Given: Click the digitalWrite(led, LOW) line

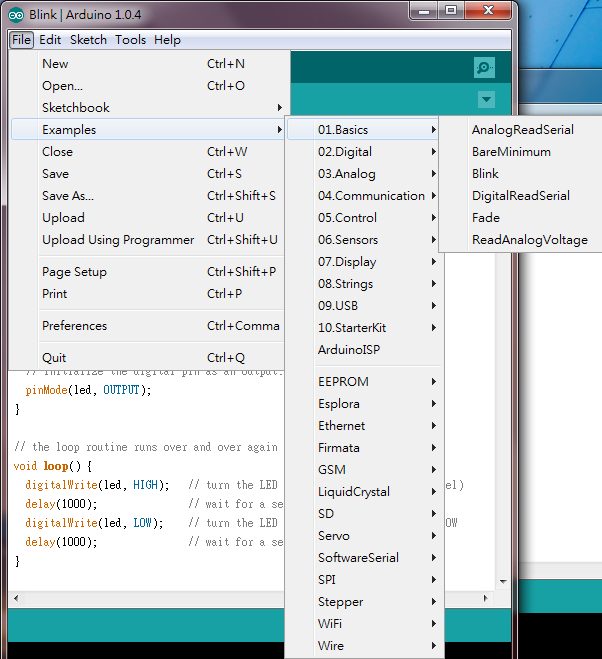Looking at the screenshot, I should pos(94,523).
